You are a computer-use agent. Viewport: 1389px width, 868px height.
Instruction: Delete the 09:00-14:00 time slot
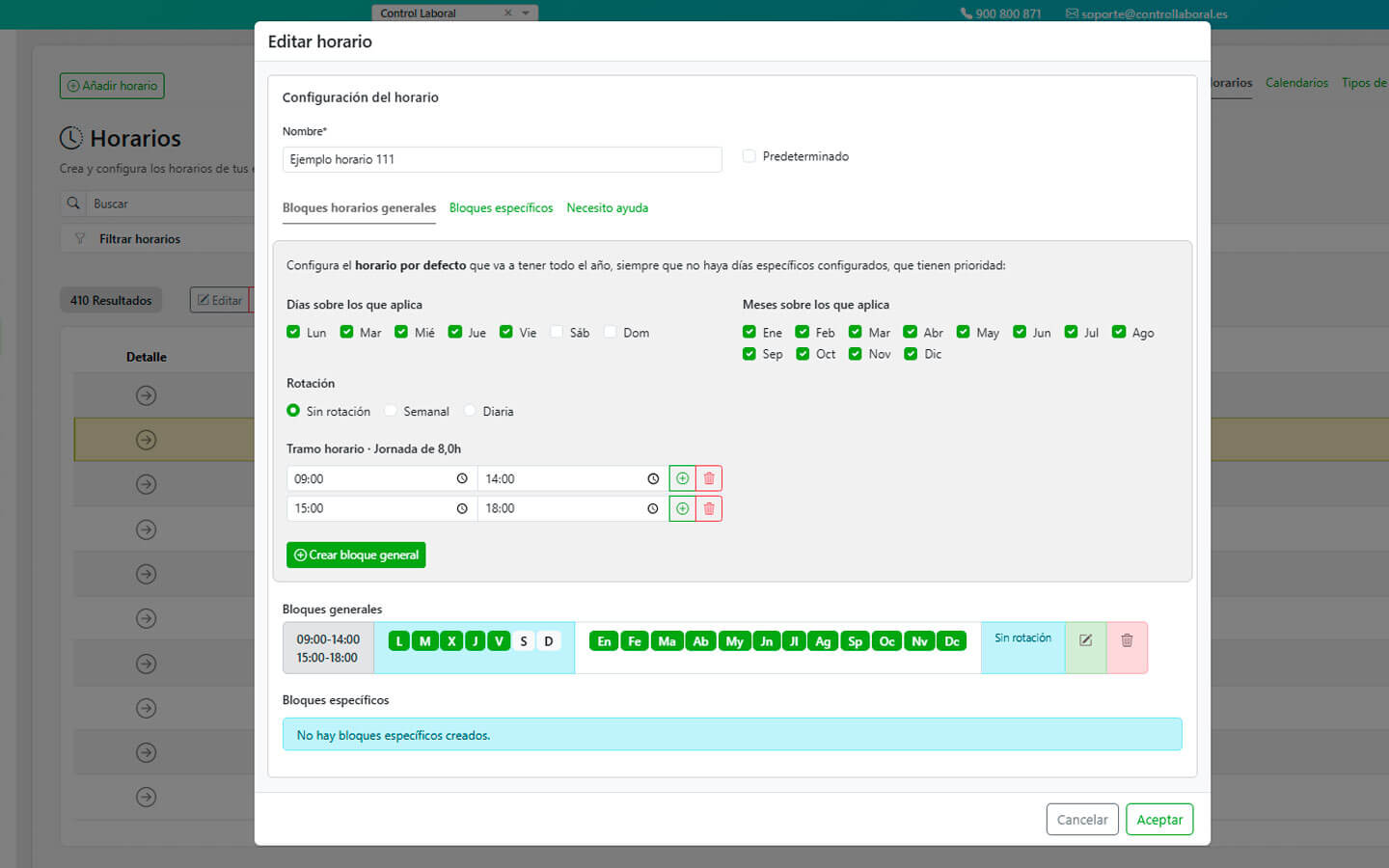709,478
